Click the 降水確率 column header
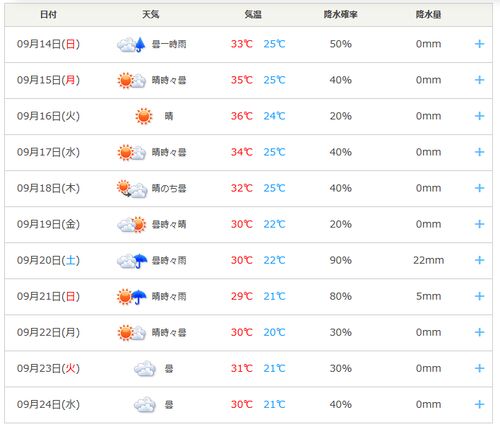The width and height of the screenshot is (500, 429). pyautogui.click(x=341, y=14)
